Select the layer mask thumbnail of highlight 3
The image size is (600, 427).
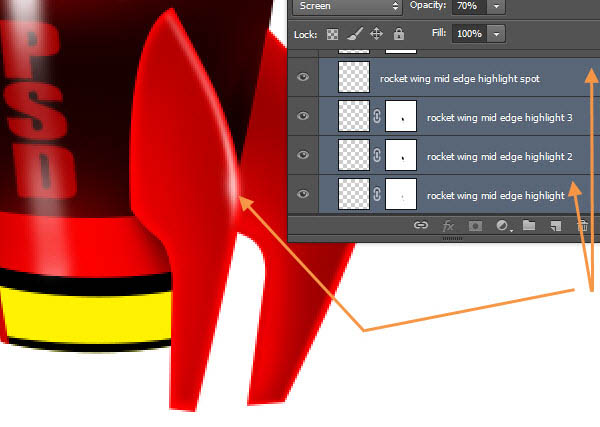(x=402, y=117)
